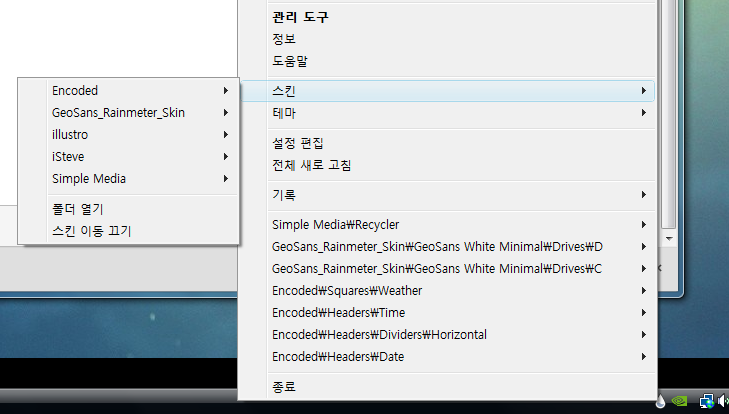729x414 pixels.
Task: Select 관리 도구 menu entry
Action: [300, 17]
